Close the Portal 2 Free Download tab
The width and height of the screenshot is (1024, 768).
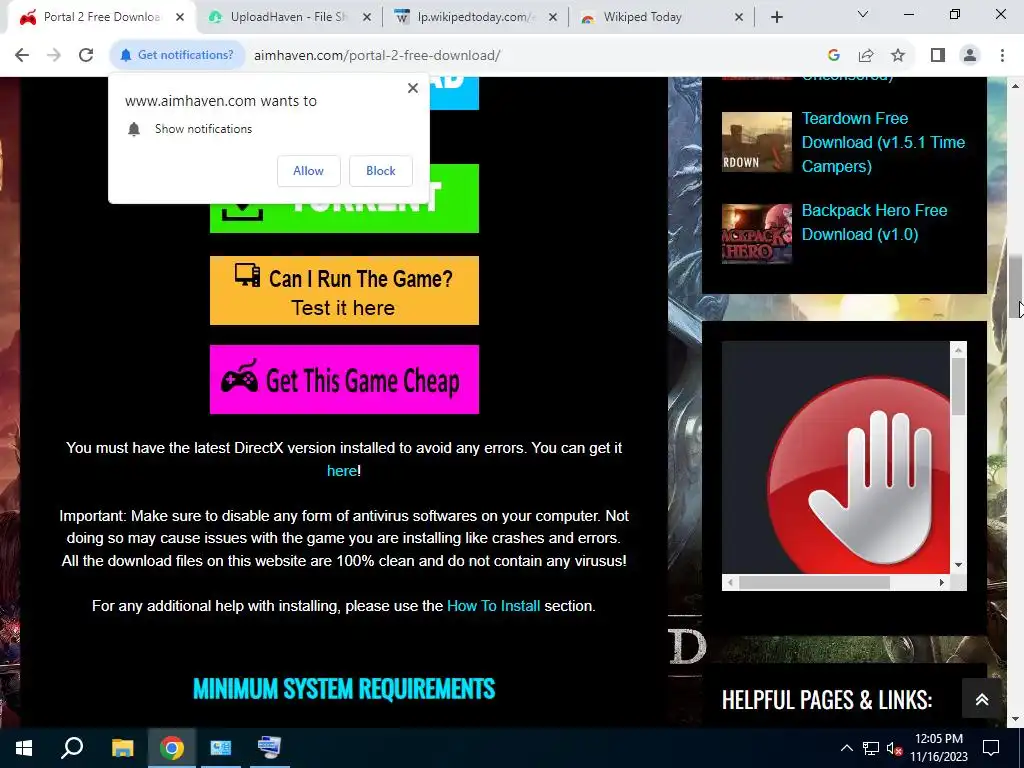tap(180, 18)
